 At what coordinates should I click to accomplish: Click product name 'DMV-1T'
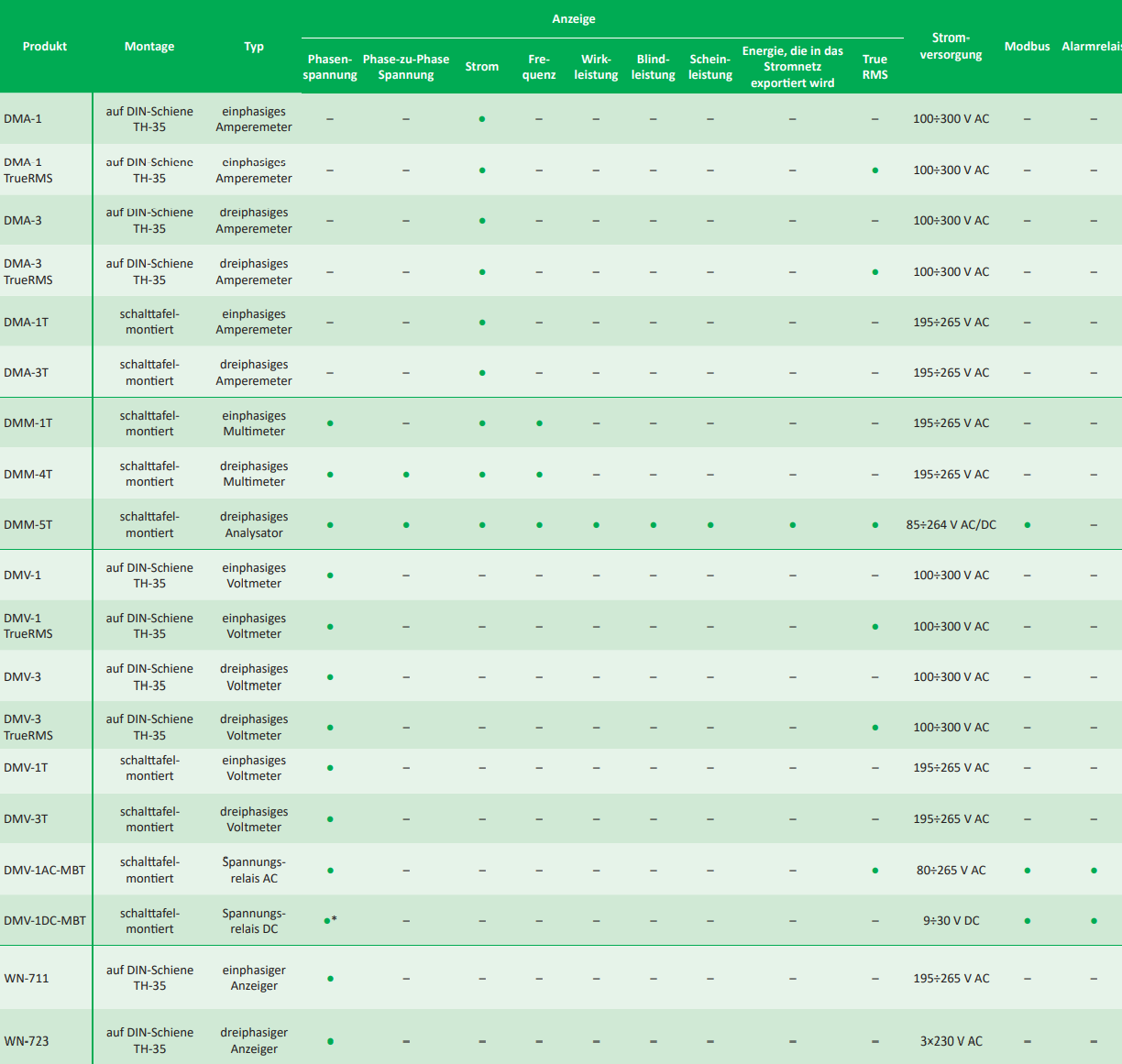coord(26,768)
